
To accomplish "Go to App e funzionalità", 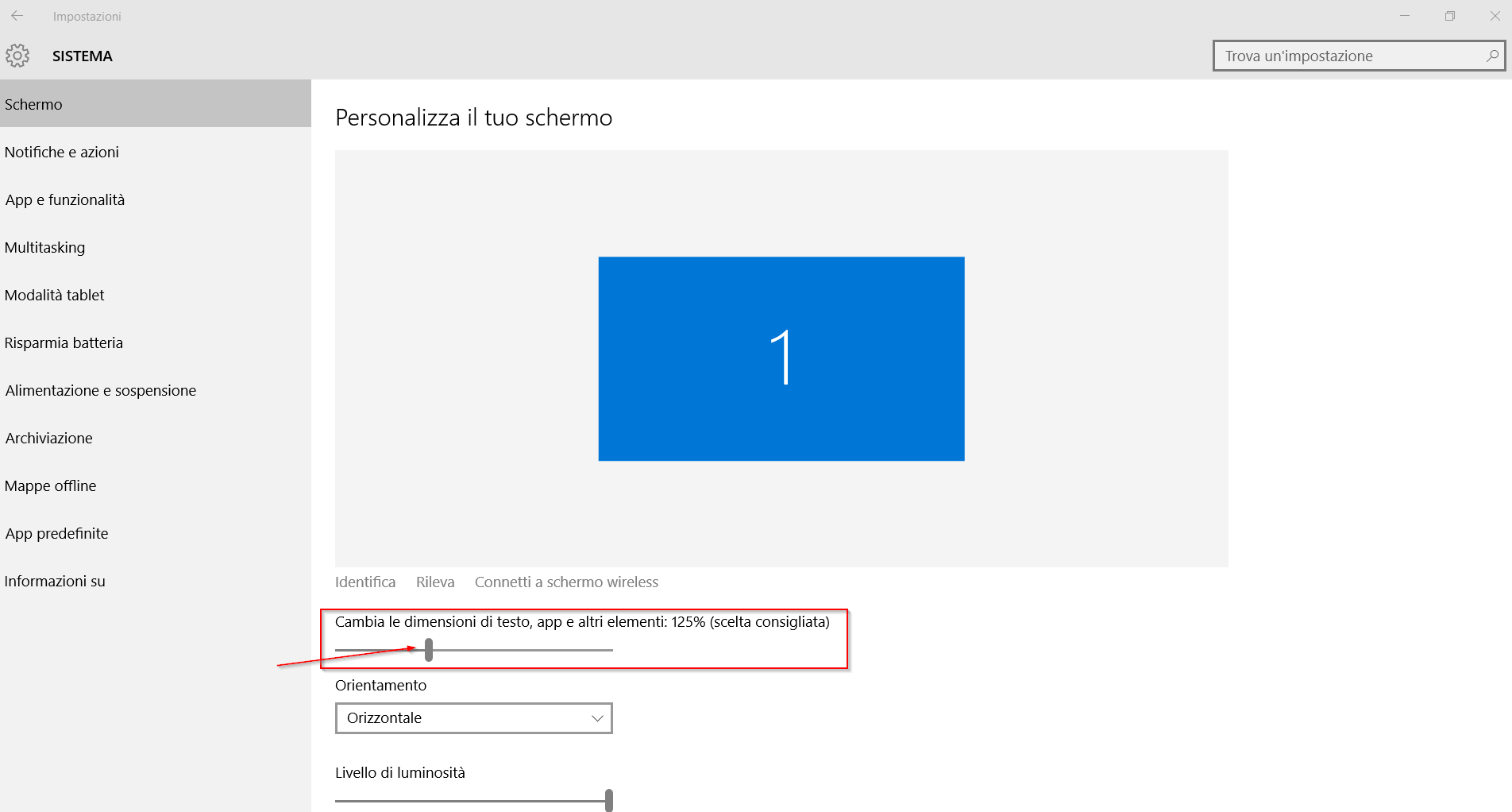I will click(156, 199).
